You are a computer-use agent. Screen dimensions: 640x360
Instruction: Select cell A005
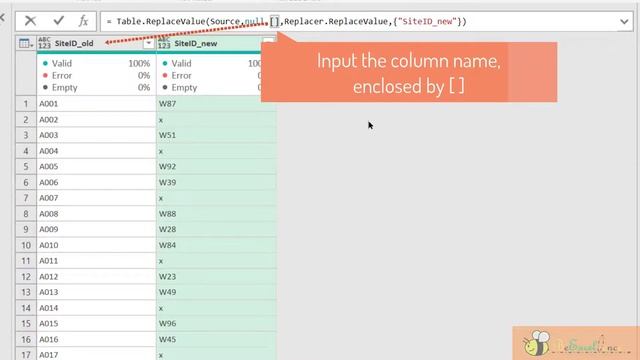coord(96,167)
